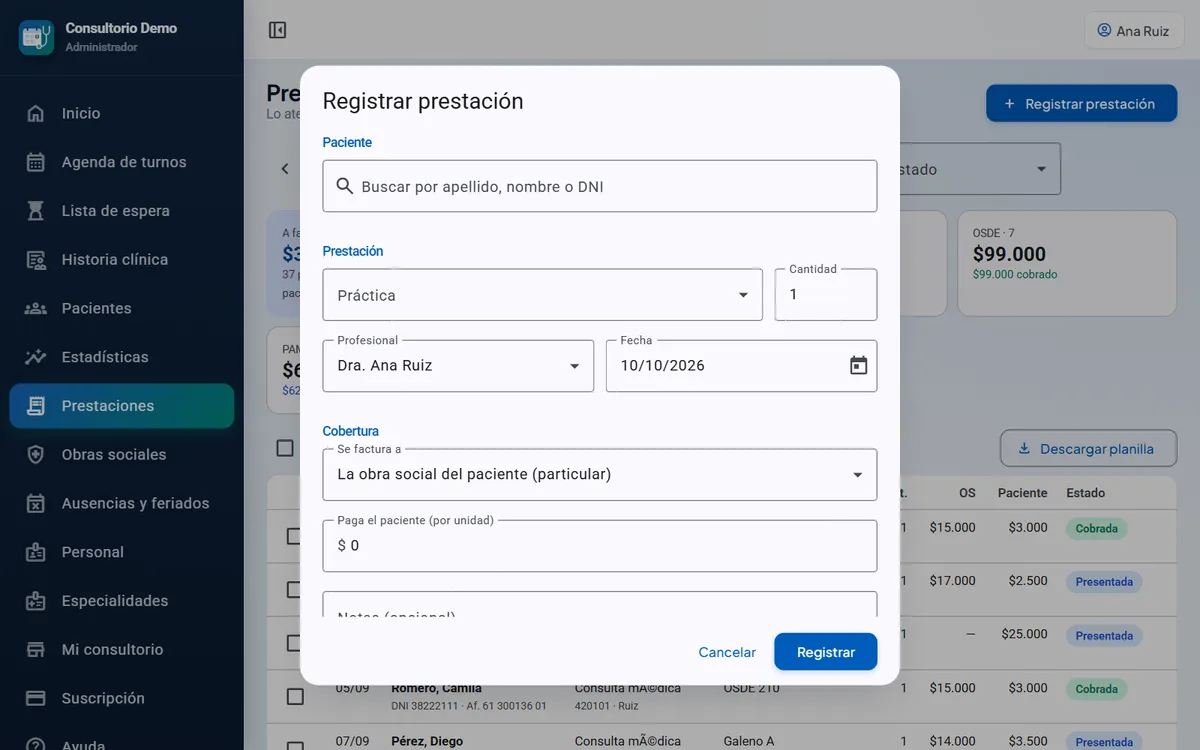This screenshot has height=750, width=1200.
Task: Click the Personal badge icon
Action: (x=36, y=552)
